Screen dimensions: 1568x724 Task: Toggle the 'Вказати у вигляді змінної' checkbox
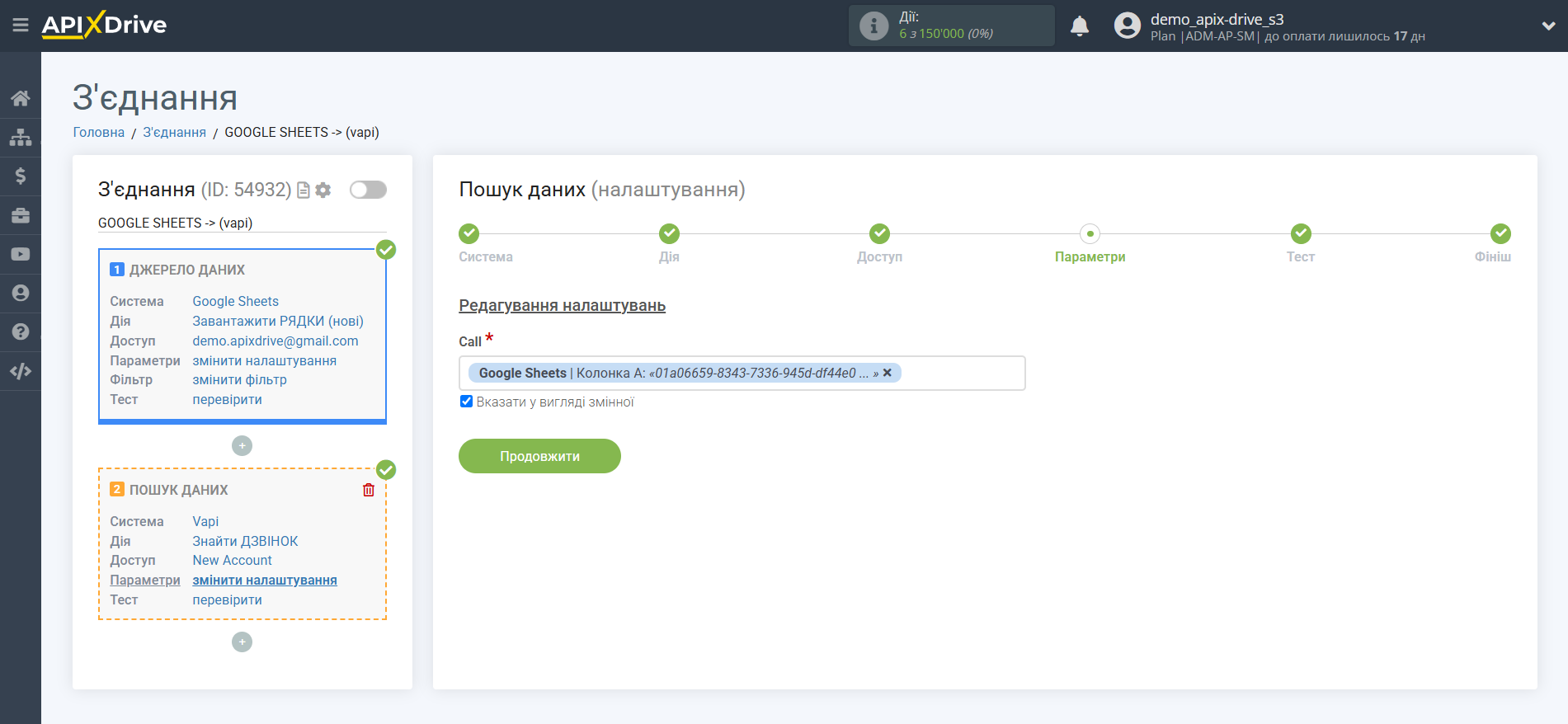point(466,402)
